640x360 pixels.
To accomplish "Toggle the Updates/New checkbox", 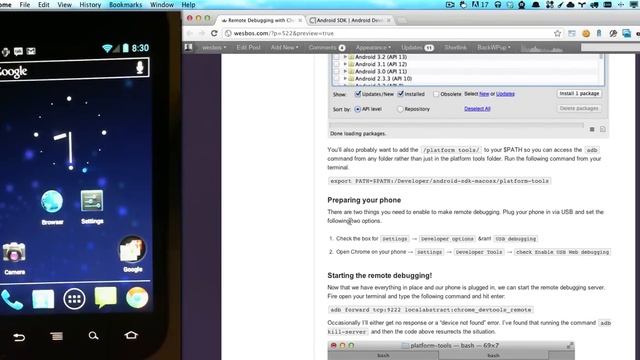I will (x=358, y=94).
